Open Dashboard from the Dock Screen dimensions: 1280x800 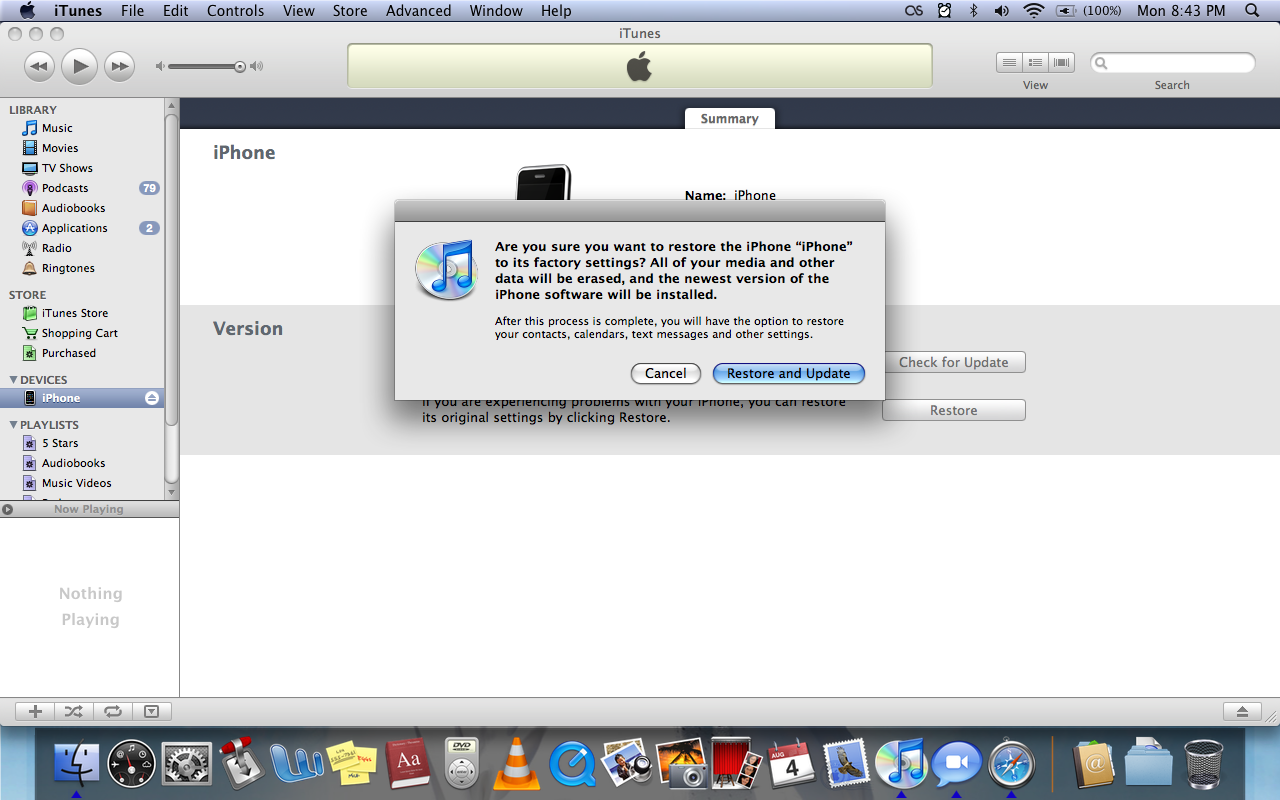pyautogui.click(x=131, y=765)
